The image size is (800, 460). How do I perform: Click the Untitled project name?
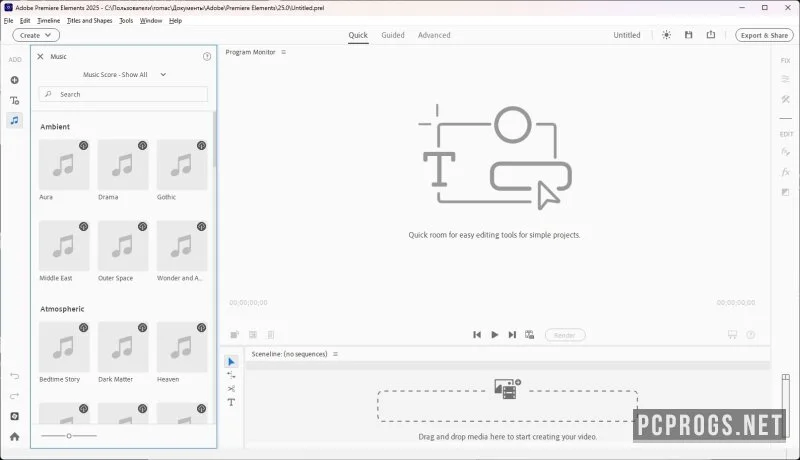coord(627,35)
